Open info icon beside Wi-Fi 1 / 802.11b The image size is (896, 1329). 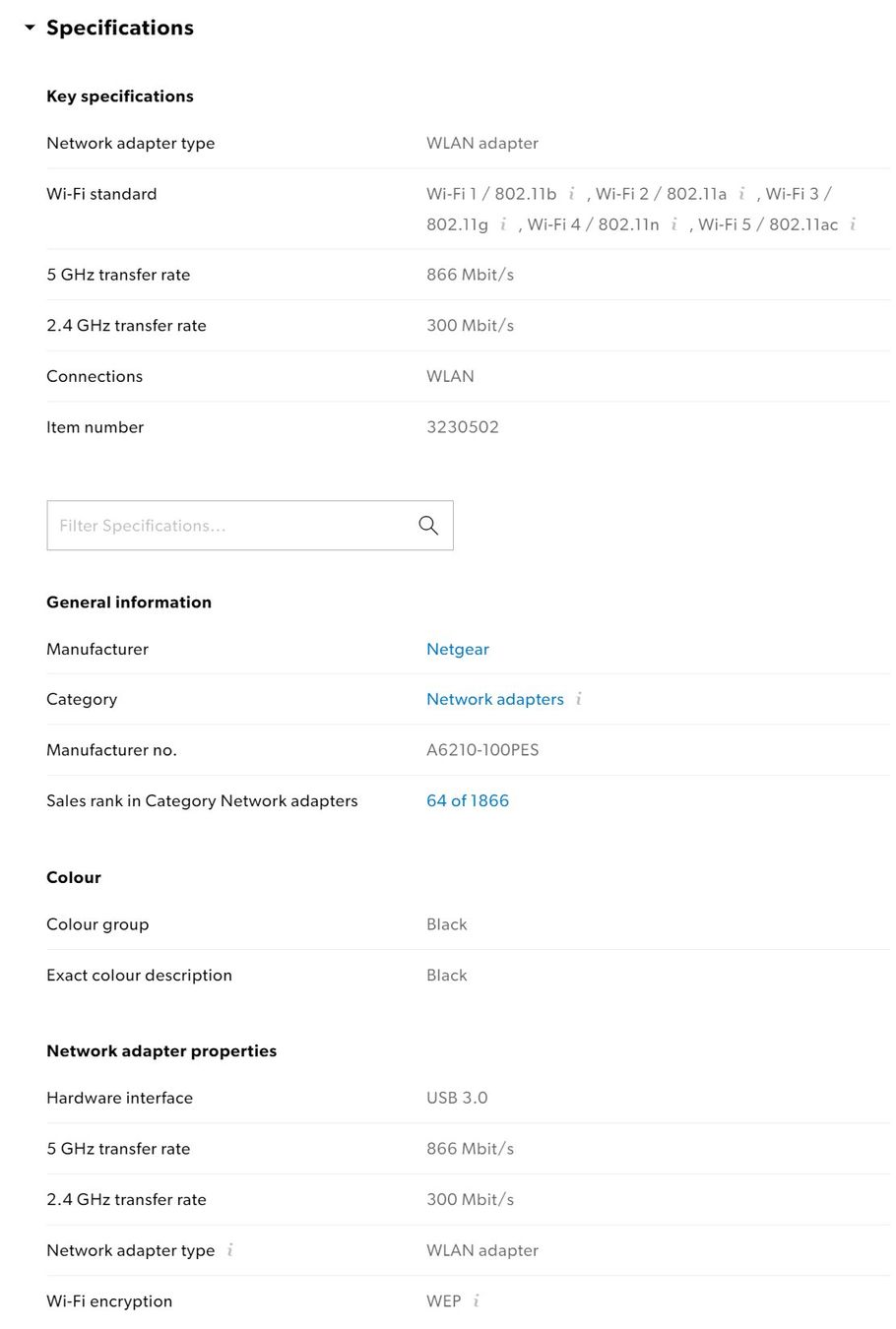(x=571, y=194)
